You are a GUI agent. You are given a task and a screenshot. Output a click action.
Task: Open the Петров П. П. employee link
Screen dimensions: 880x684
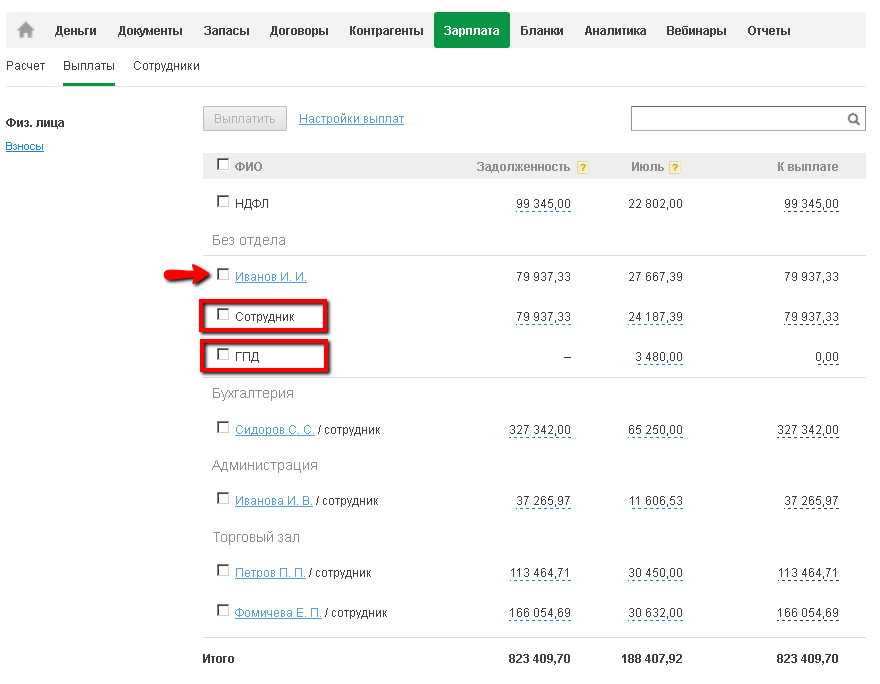pos(270,573)
